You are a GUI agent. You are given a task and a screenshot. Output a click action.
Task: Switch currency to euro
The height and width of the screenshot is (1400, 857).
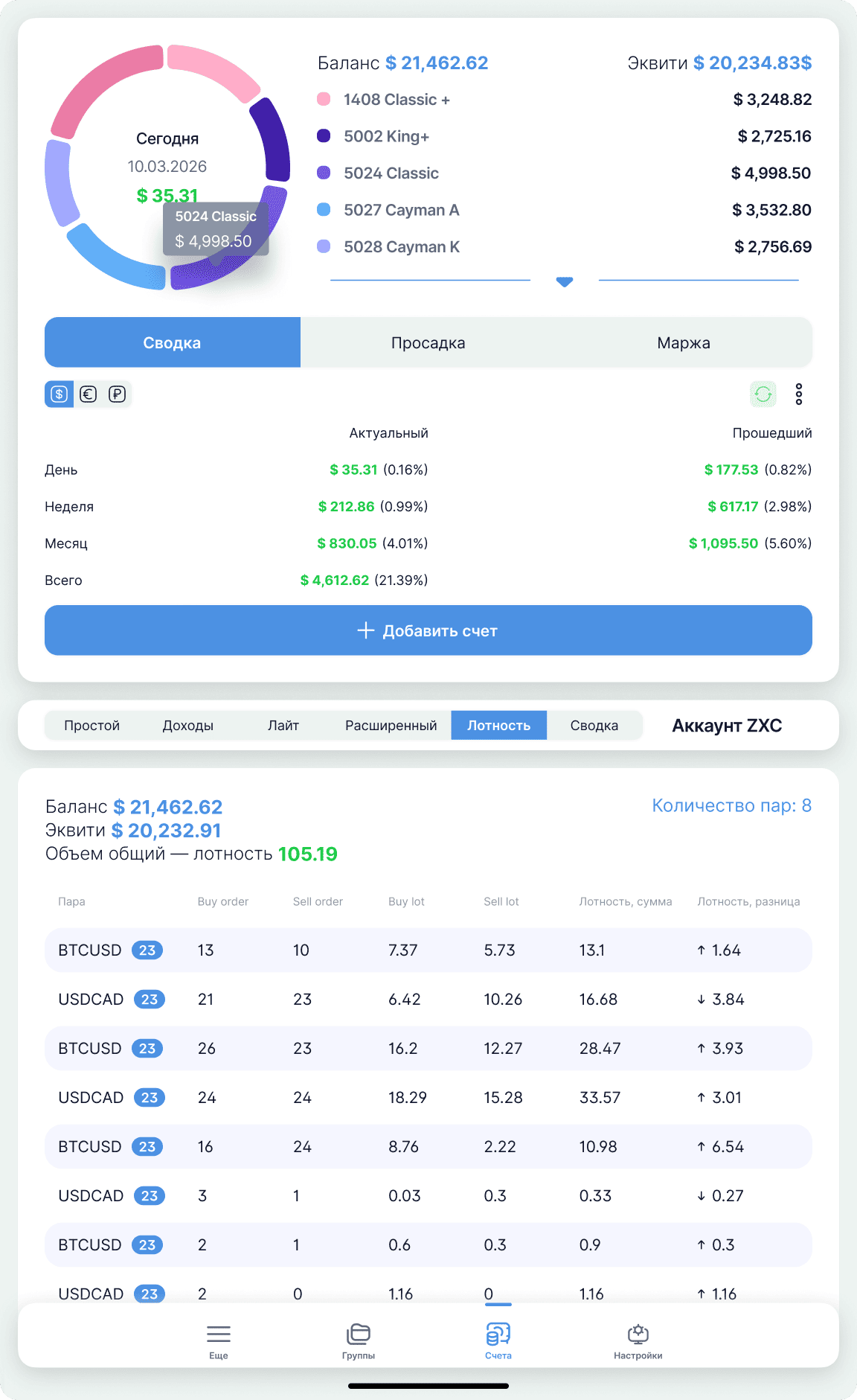(89, 394)
